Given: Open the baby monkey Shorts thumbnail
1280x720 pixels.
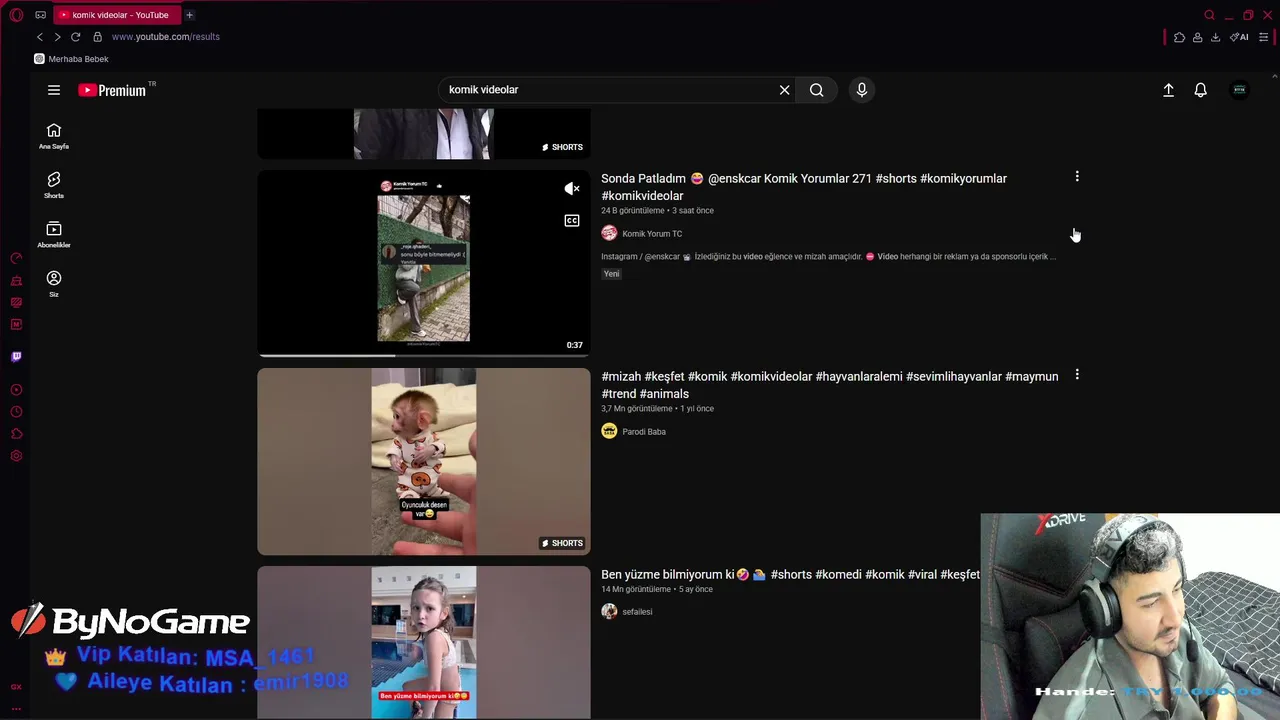Looking at the screenshot, I should (x=424, y=461).
